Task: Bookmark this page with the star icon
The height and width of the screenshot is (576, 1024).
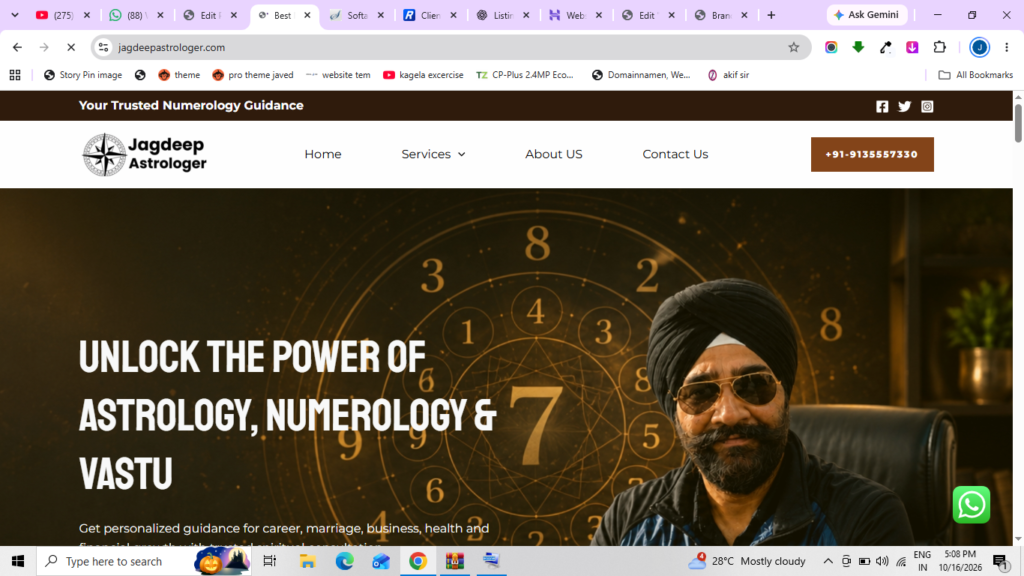Action: 793,47
